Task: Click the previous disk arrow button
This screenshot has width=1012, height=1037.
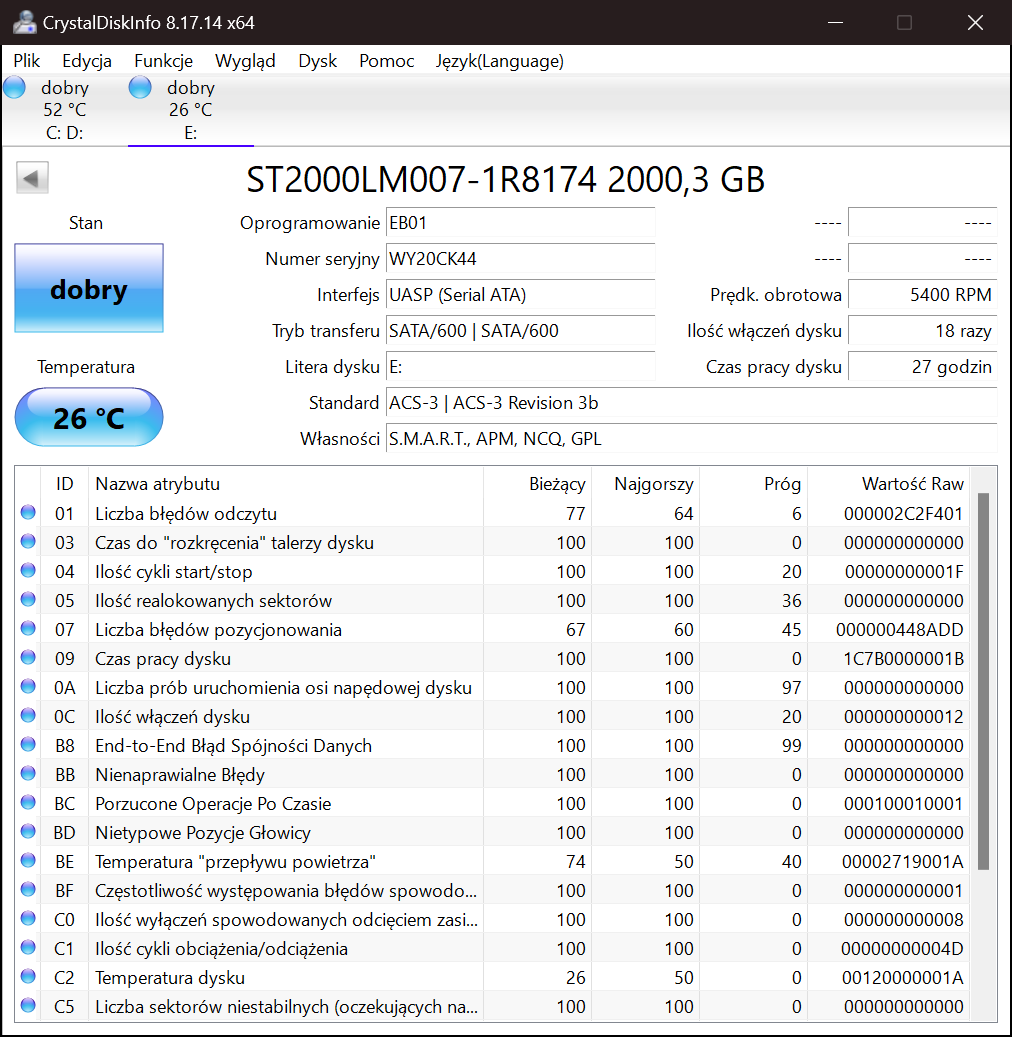Action: [x=32, y=178]
